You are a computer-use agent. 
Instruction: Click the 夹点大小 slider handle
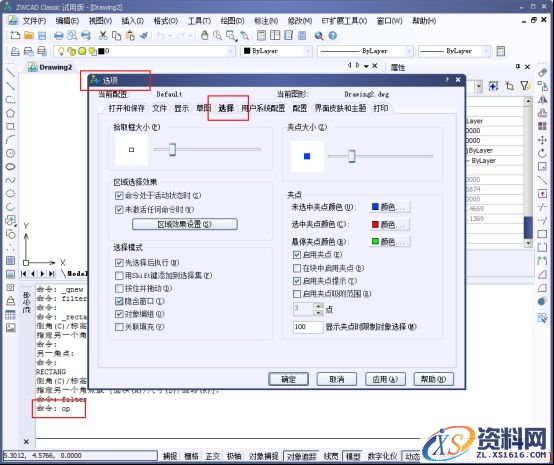tap(352, 156)
